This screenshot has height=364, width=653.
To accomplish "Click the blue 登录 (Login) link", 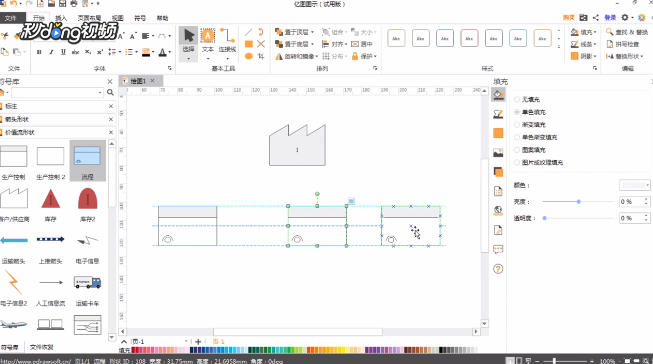I will (610, 17).
